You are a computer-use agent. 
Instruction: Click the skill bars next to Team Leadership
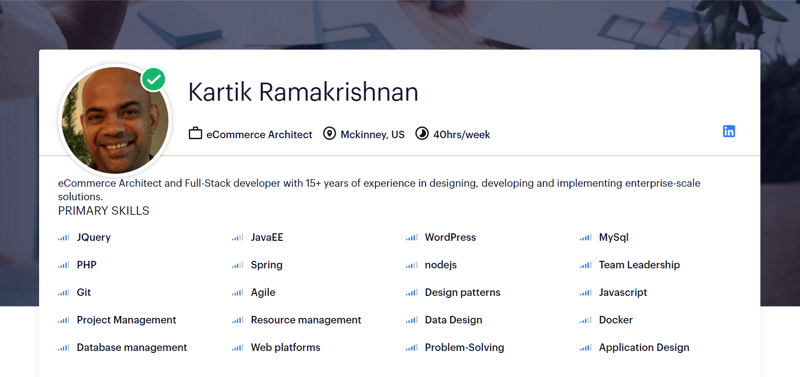(x=586, y=265)
